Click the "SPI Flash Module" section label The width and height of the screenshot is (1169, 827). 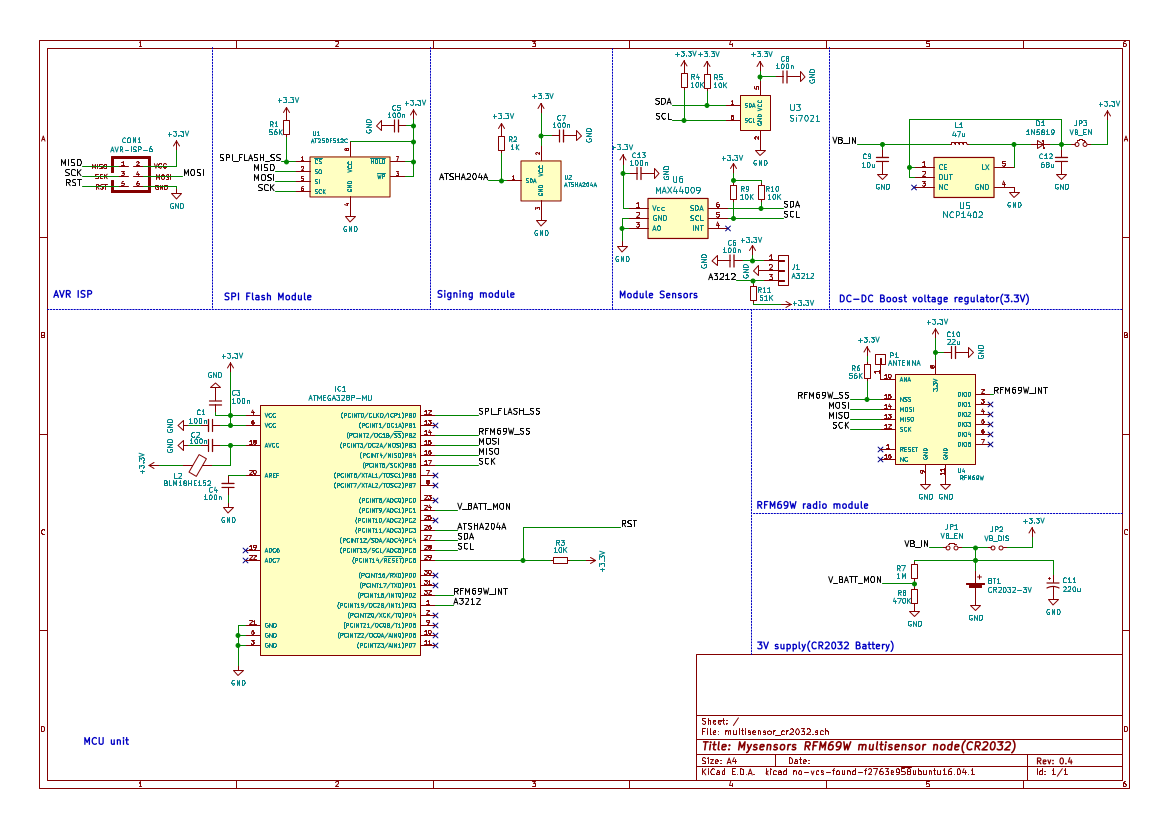pos(267,297)
